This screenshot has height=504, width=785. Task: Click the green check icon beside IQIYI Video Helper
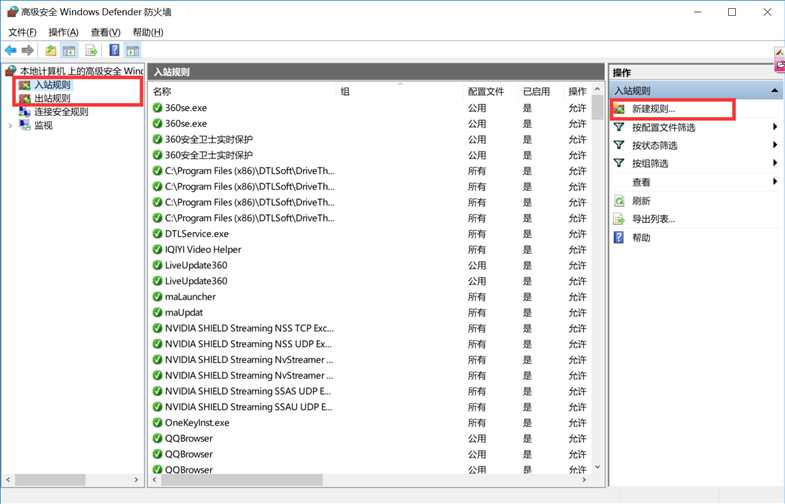[157, 249]
